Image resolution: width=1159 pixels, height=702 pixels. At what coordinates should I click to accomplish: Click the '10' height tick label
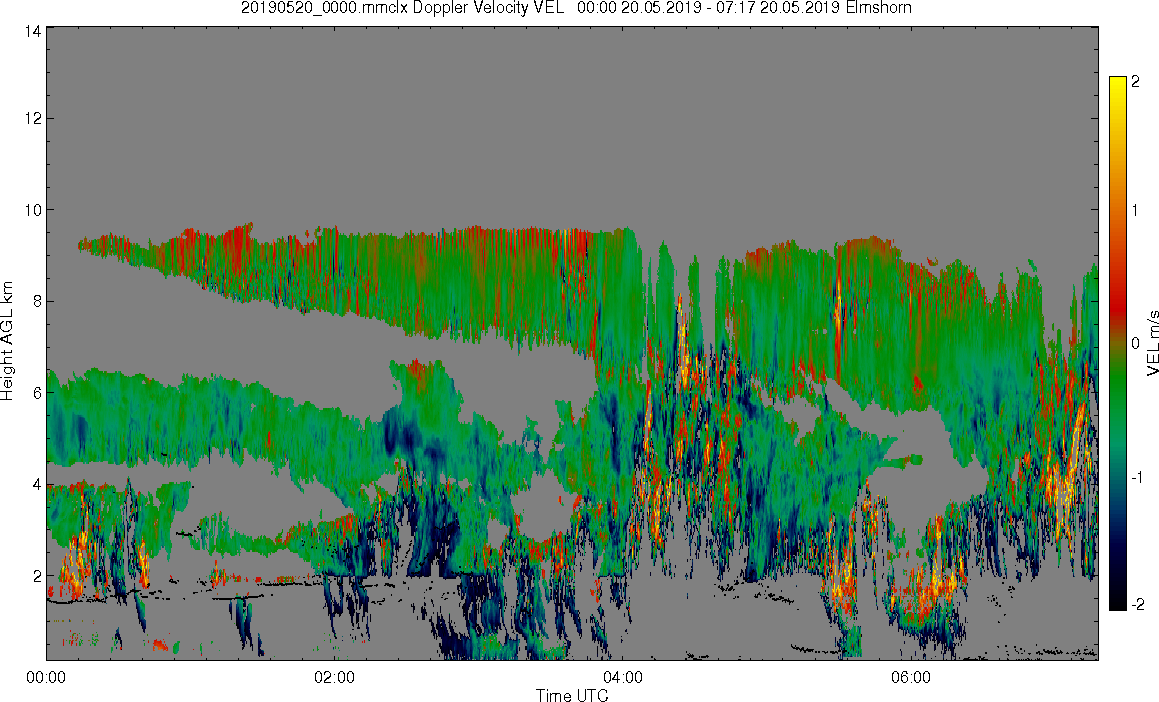click(x=32, y=210)
